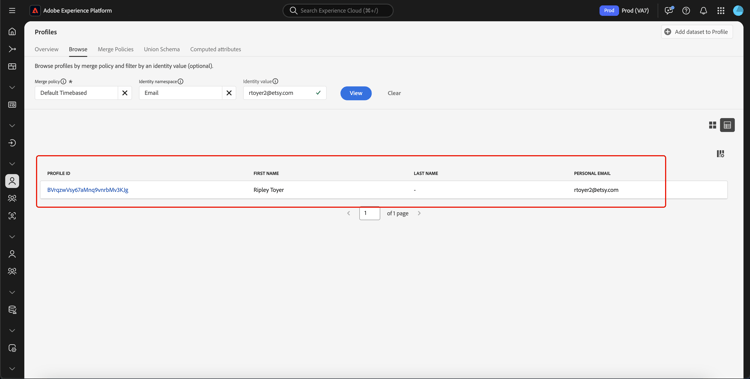Open the sidebar icon above the bottom chevron

pos(12,348)
